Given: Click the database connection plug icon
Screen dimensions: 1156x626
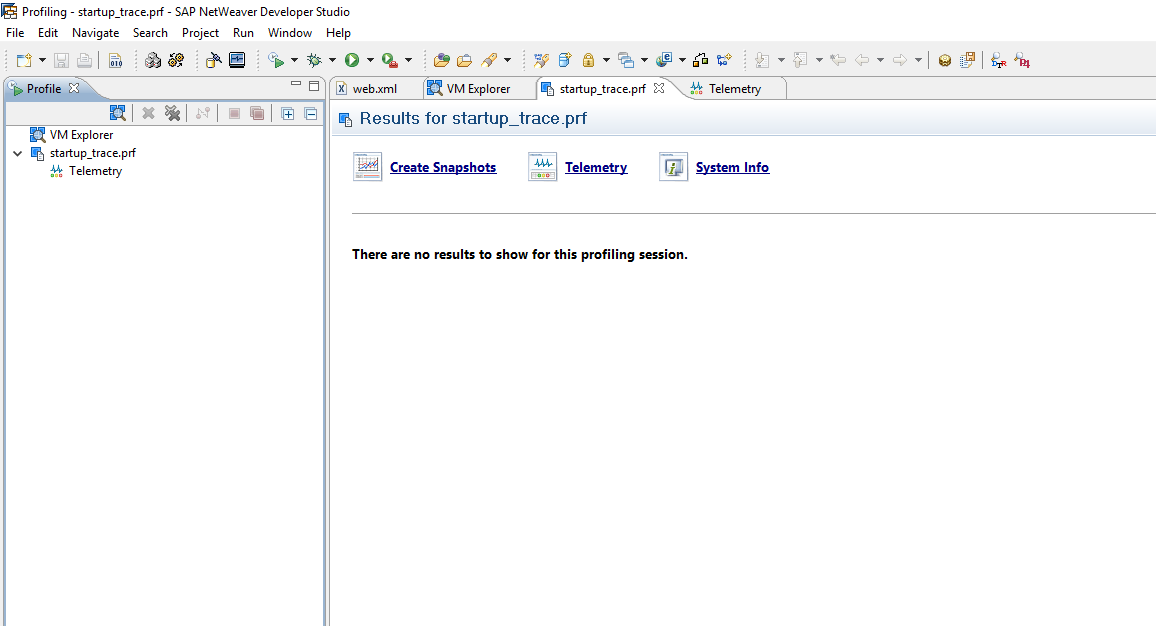Looking at the screenshot, I should pyautogui.click(x=213, y=60).
